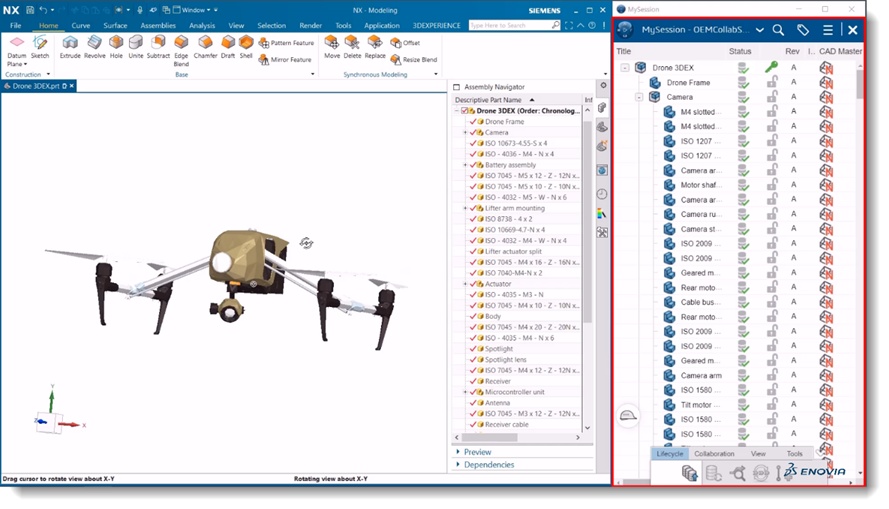The width and height of the screenshot is (889, 509).
Task: Open the File menu
Action: pyautogui.click(x=15, y=26)
